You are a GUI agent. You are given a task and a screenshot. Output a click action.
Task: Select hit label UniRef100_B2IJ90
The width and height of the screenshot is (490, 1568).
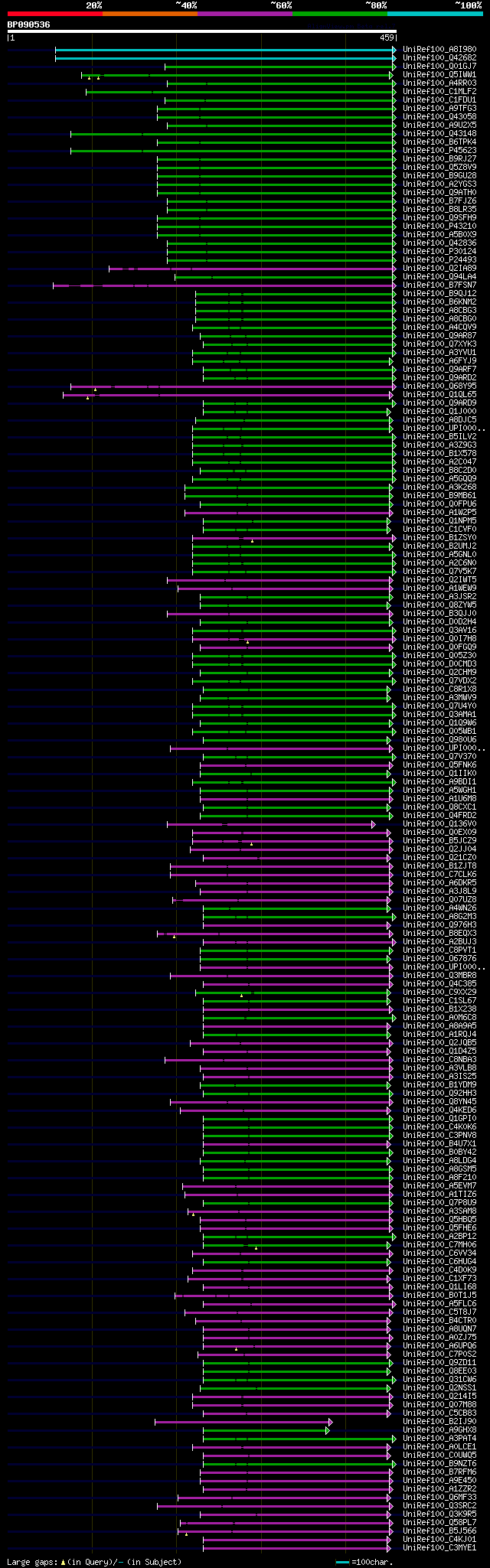click(439, 1421)
